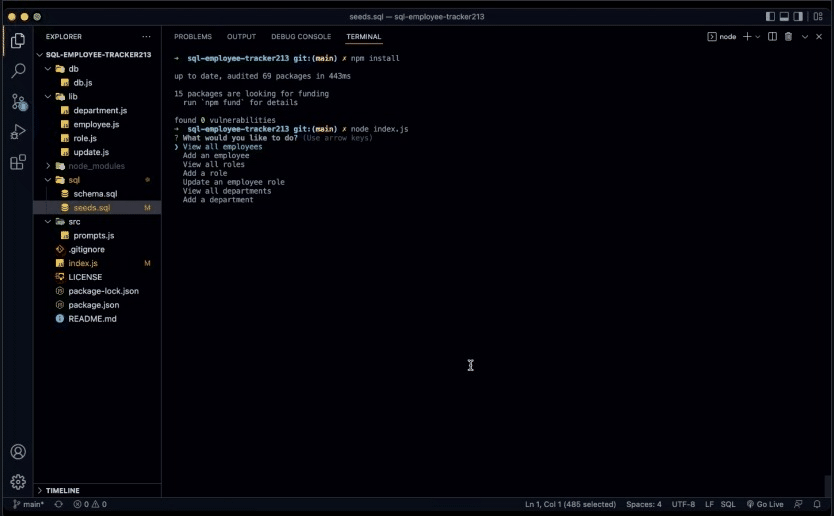Open the Run and Debug view icon

(x=18, y=131)
